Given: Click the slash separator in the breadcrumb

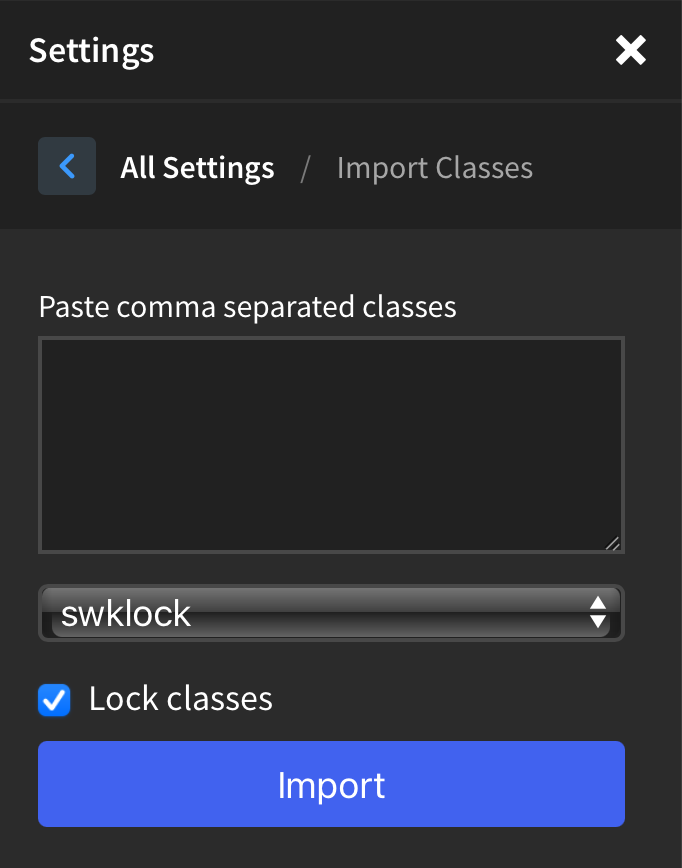Looking at the screenshot, I should (x=305, y=168).
